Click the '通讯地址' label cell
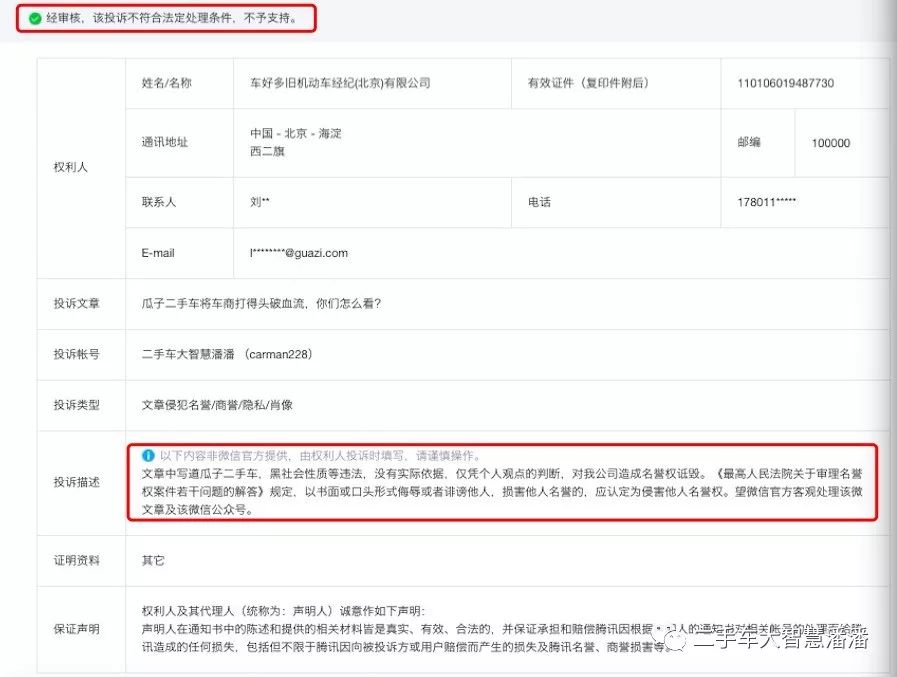Image resolution: width=897 pixels, height=677 pixels. tap(179, 142)
